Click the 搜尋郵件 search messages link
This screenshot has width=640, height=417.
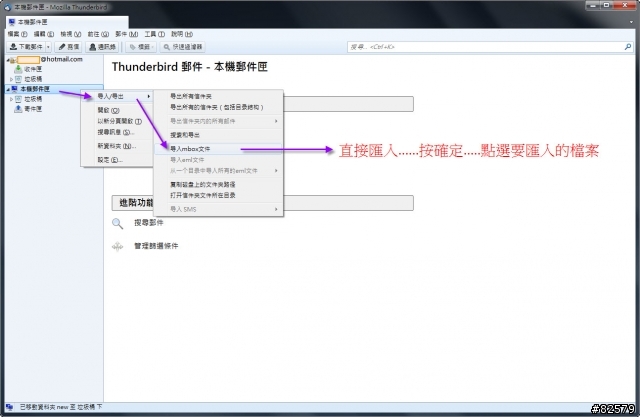[x=149, y=223]
